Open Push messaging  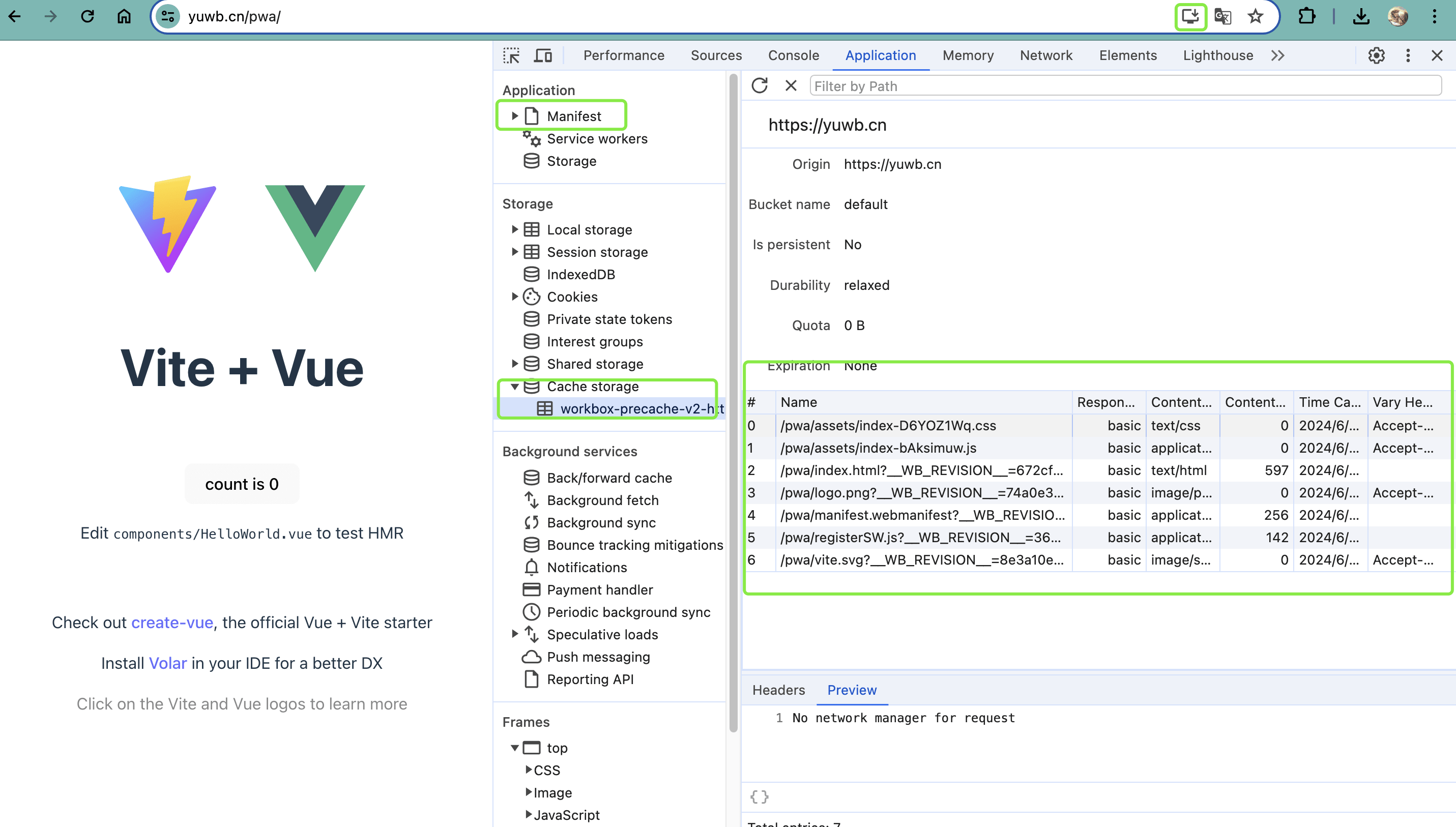(598, 657)
